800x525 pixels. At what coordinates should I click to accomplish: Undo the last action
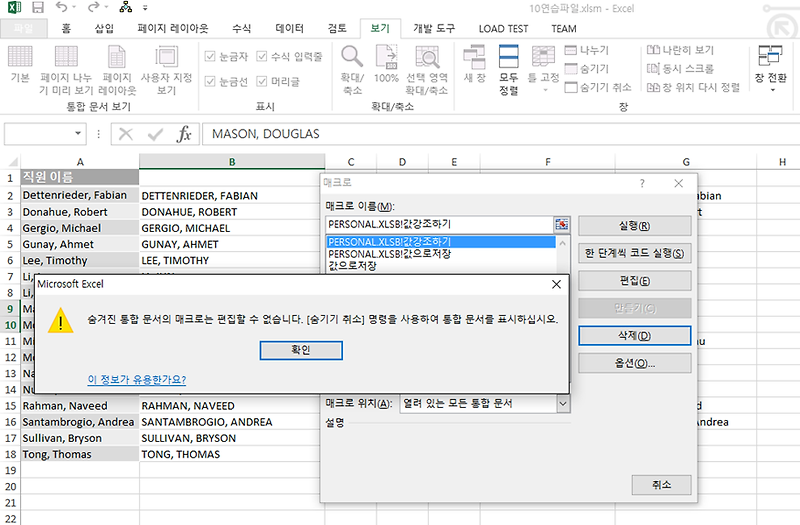tap(61, 7)
